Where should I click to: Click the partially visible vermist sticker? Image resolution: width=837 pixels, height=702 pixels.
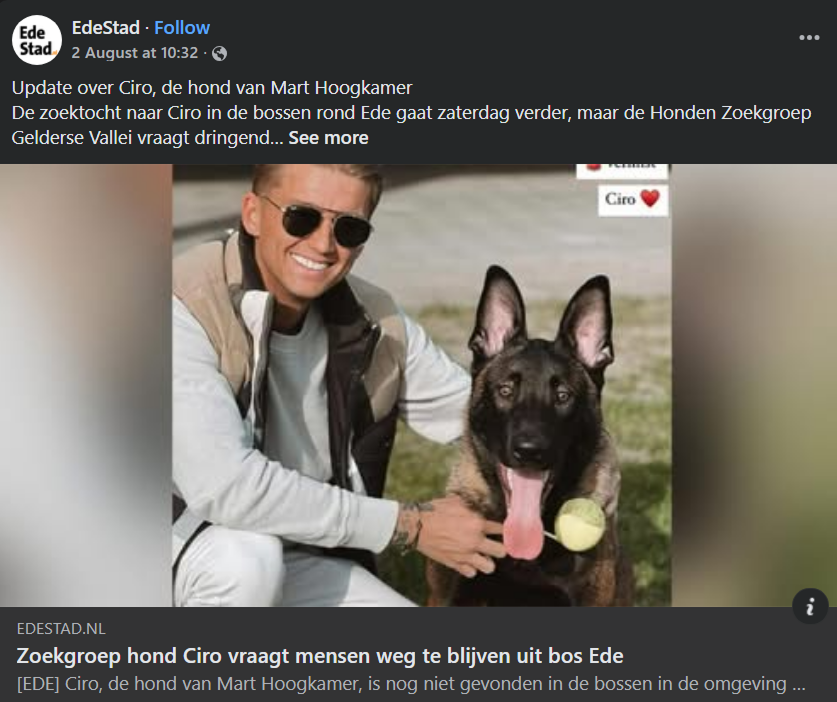[622, 170]
